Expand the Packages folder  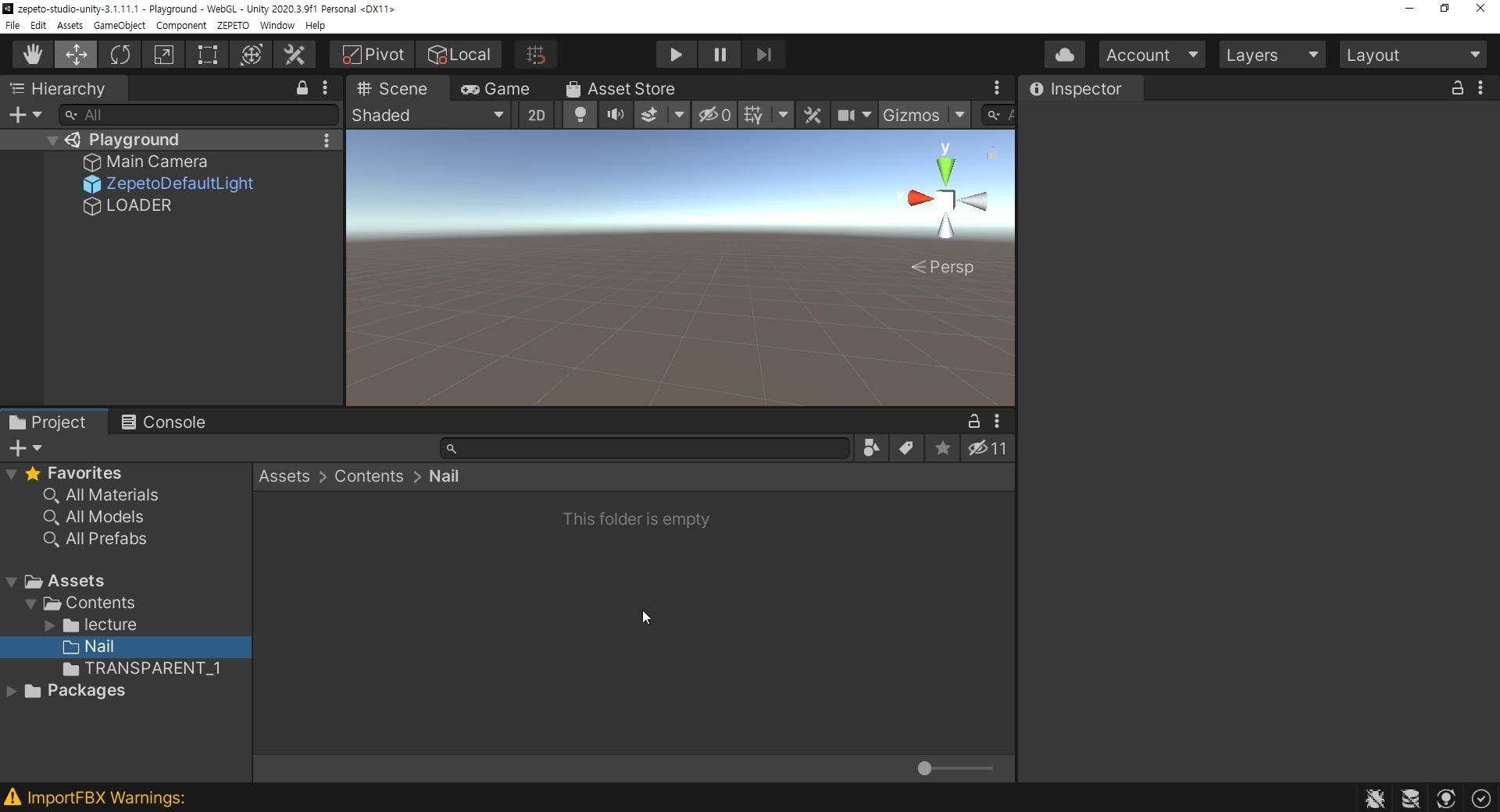pos(11,691)
